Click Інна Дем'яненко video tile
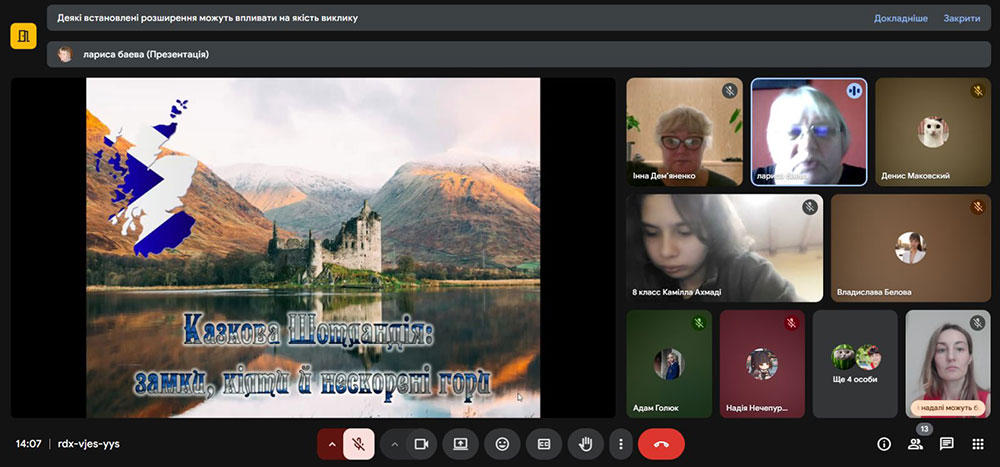This screenshot has width=1000, height=467. coord(684,132)
